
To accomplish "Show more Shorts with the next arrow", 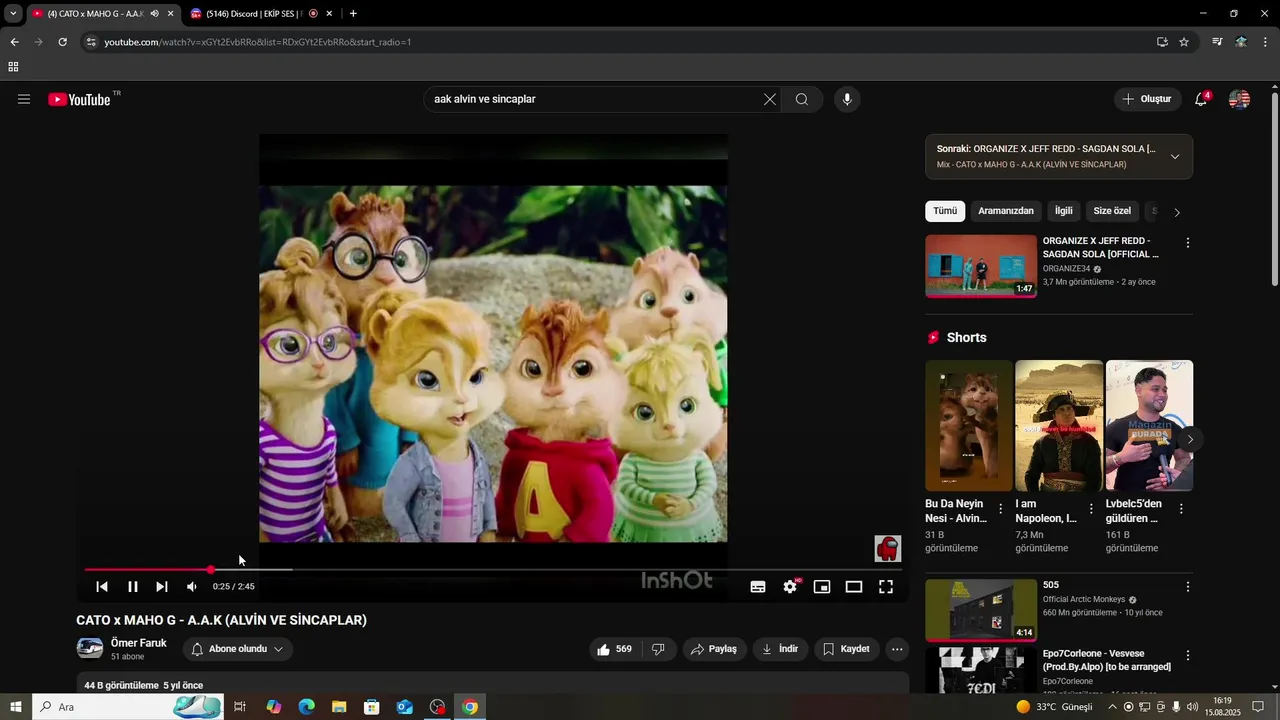I will click(x=1190, y=439).
